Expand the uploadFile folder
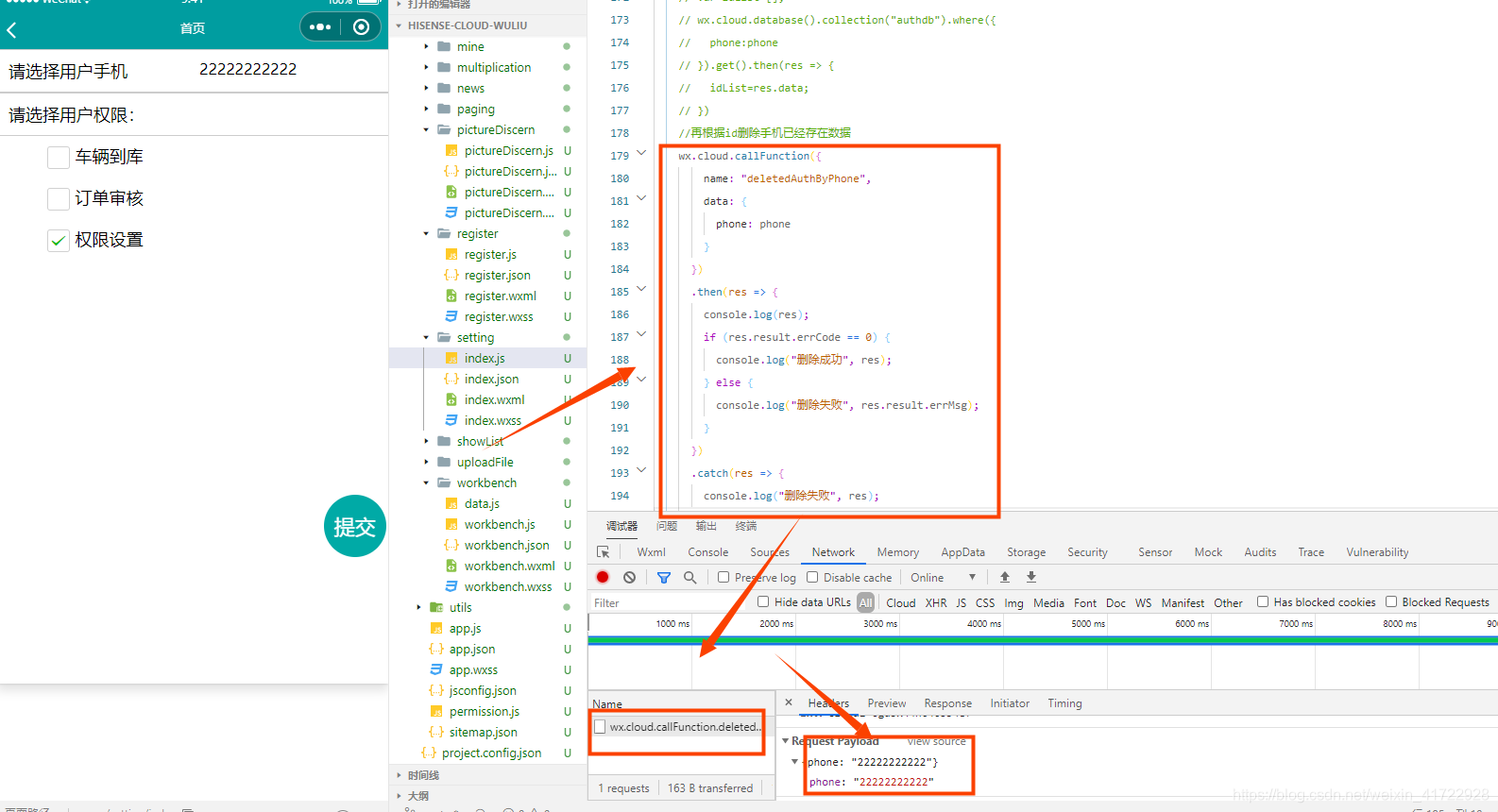The width and height of the screenshot is (1498, 812). (426, 462)
